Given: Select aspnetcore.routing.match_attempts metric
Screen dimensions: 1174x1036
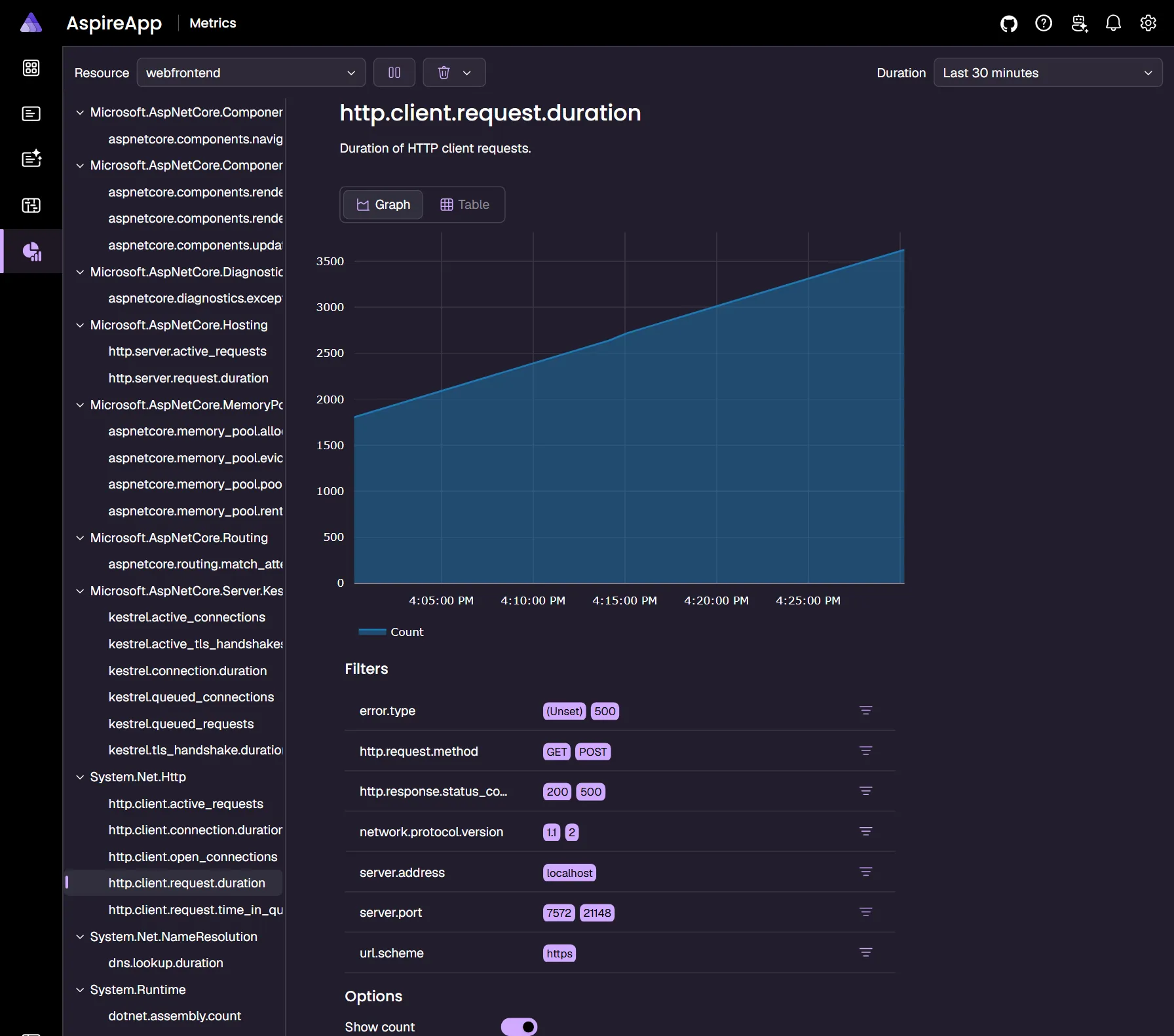Looking at the screenshot, I should click(195, 564).
